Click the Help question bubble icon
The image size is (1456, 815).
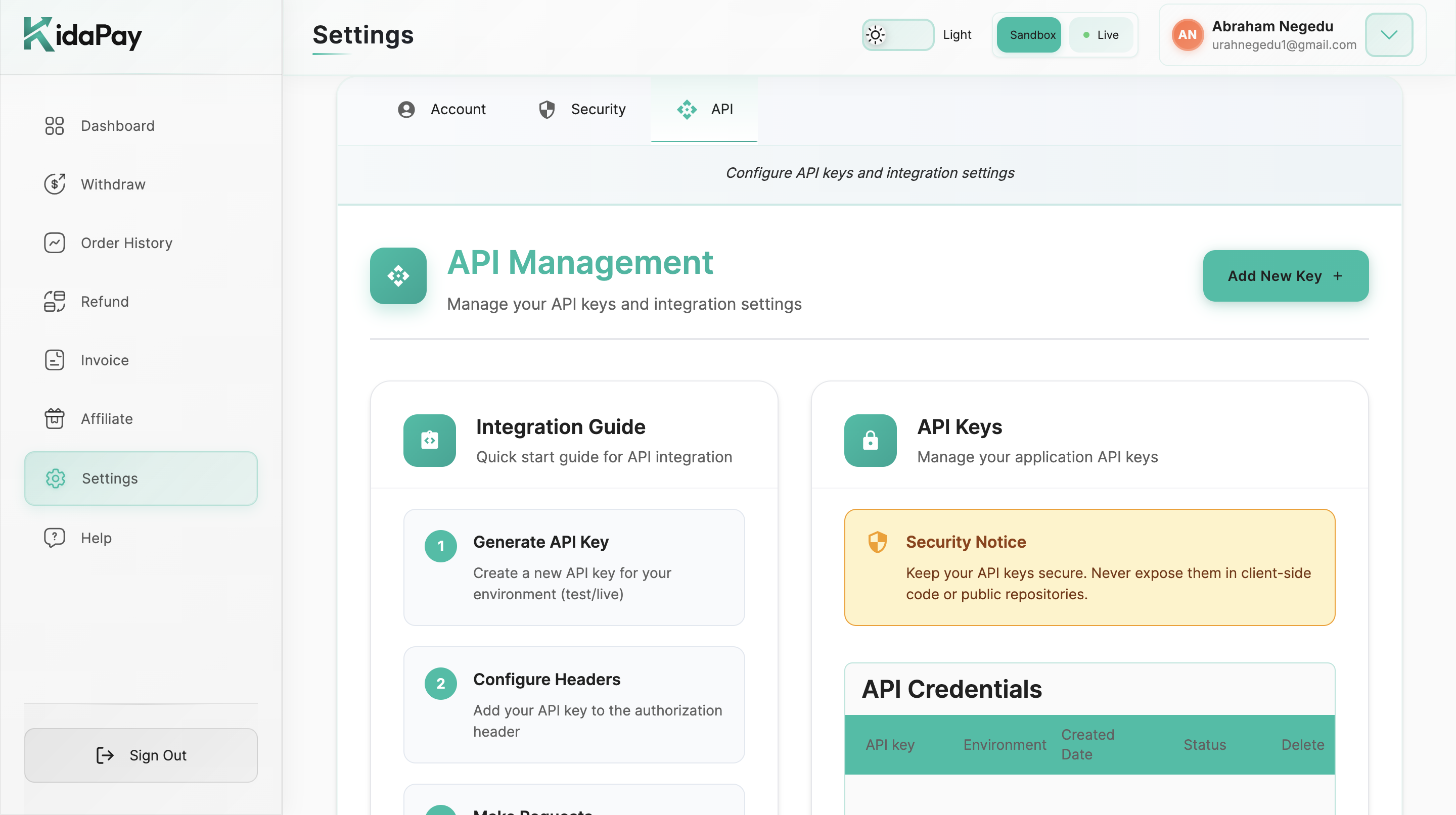point(54,538)
